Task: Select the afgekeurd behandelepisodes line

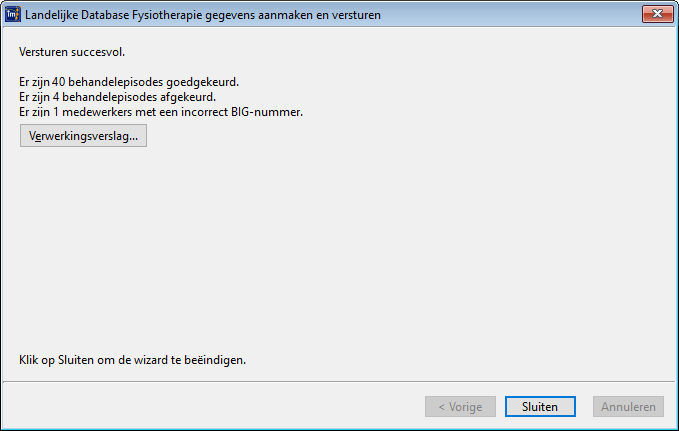Action: coord(124,97)
